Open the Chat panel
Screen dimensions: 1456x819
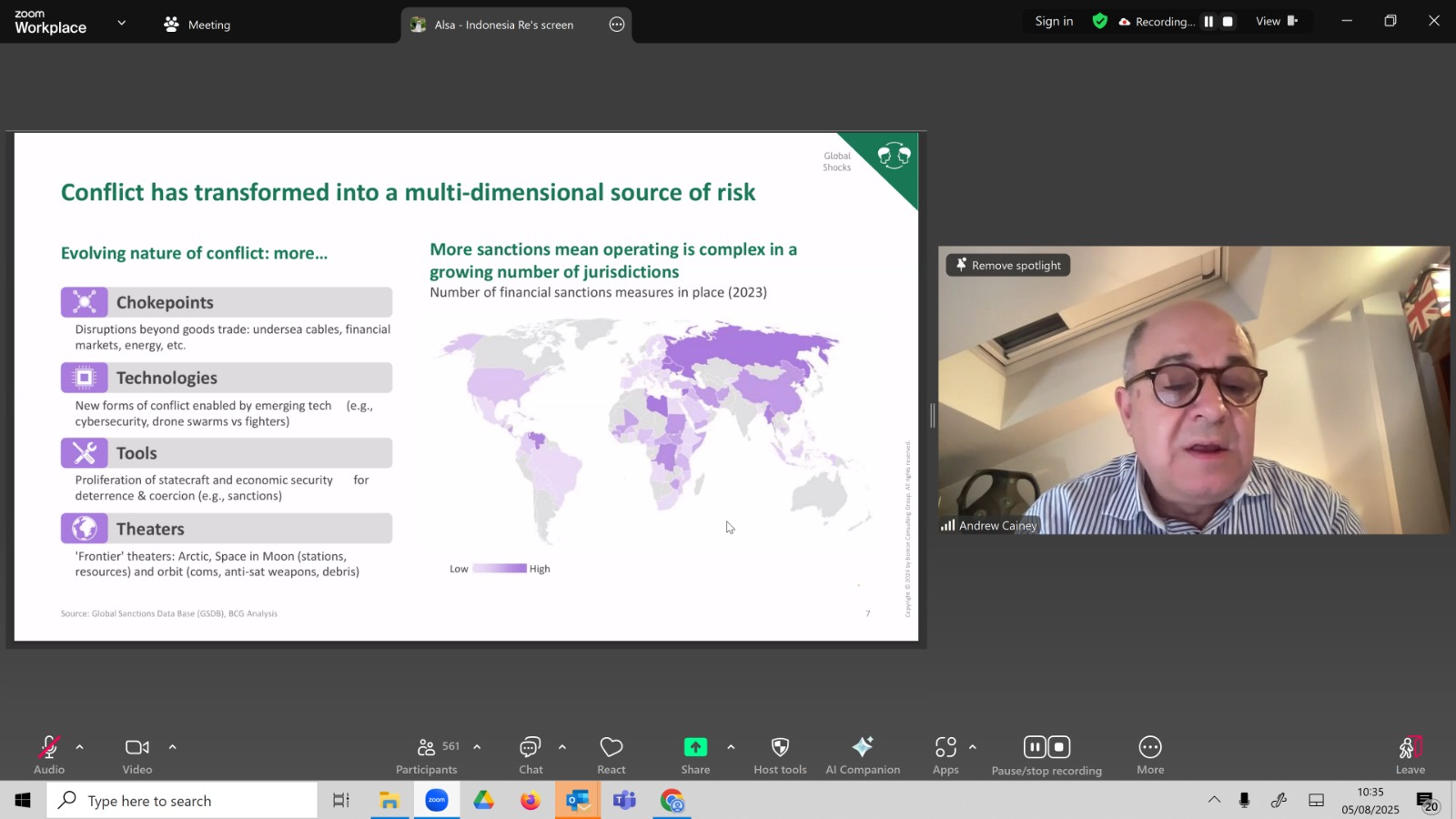click(x=531, y=755)
